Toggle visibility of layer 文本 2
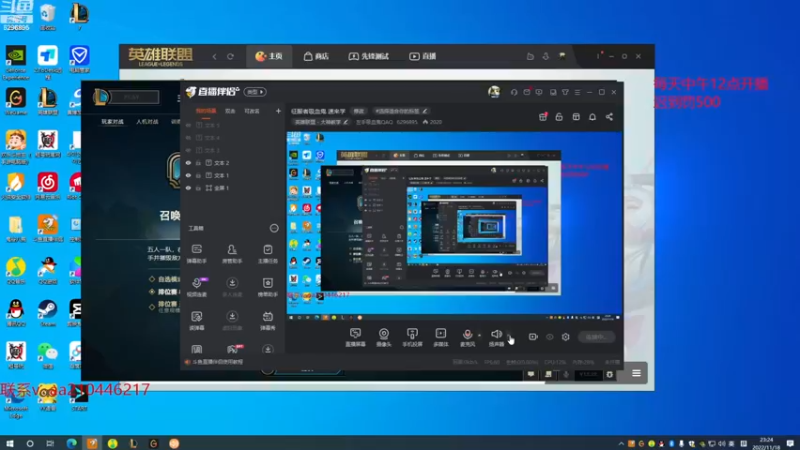 (x=188, y=163)
